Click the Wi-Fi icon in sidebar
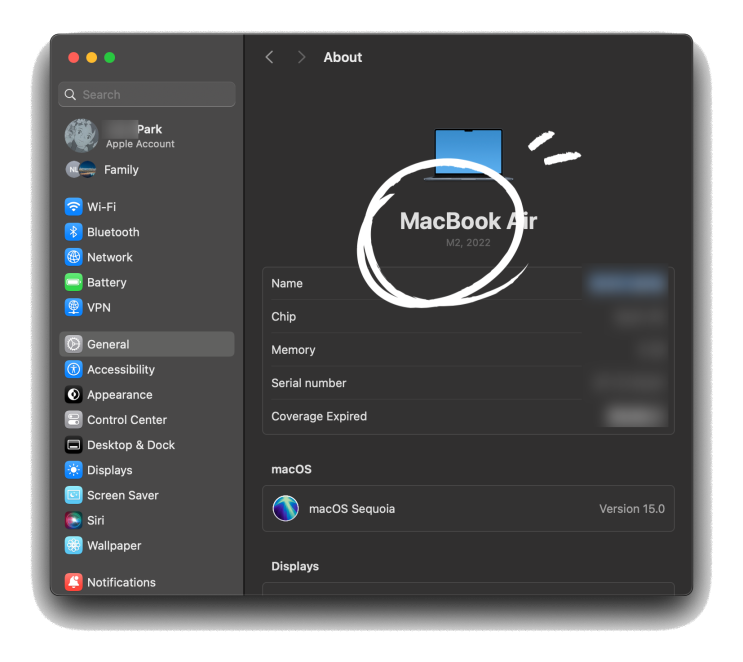This screenshot has height=662, width=743. coord(73,207)
